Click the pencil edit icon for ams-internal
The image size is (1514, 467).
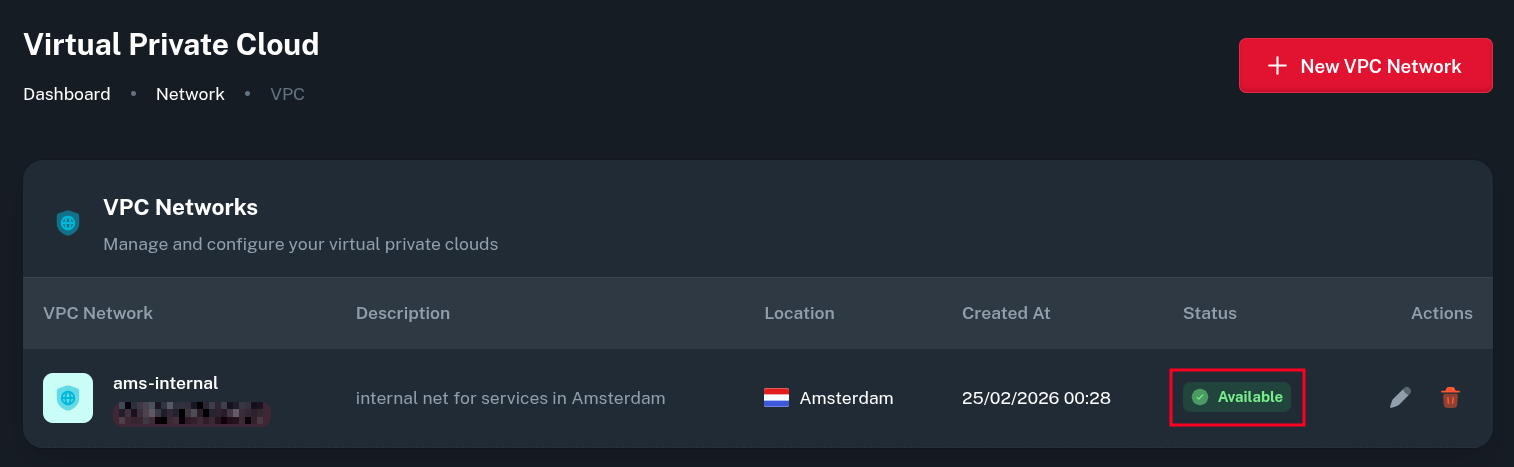[1400, 398]
